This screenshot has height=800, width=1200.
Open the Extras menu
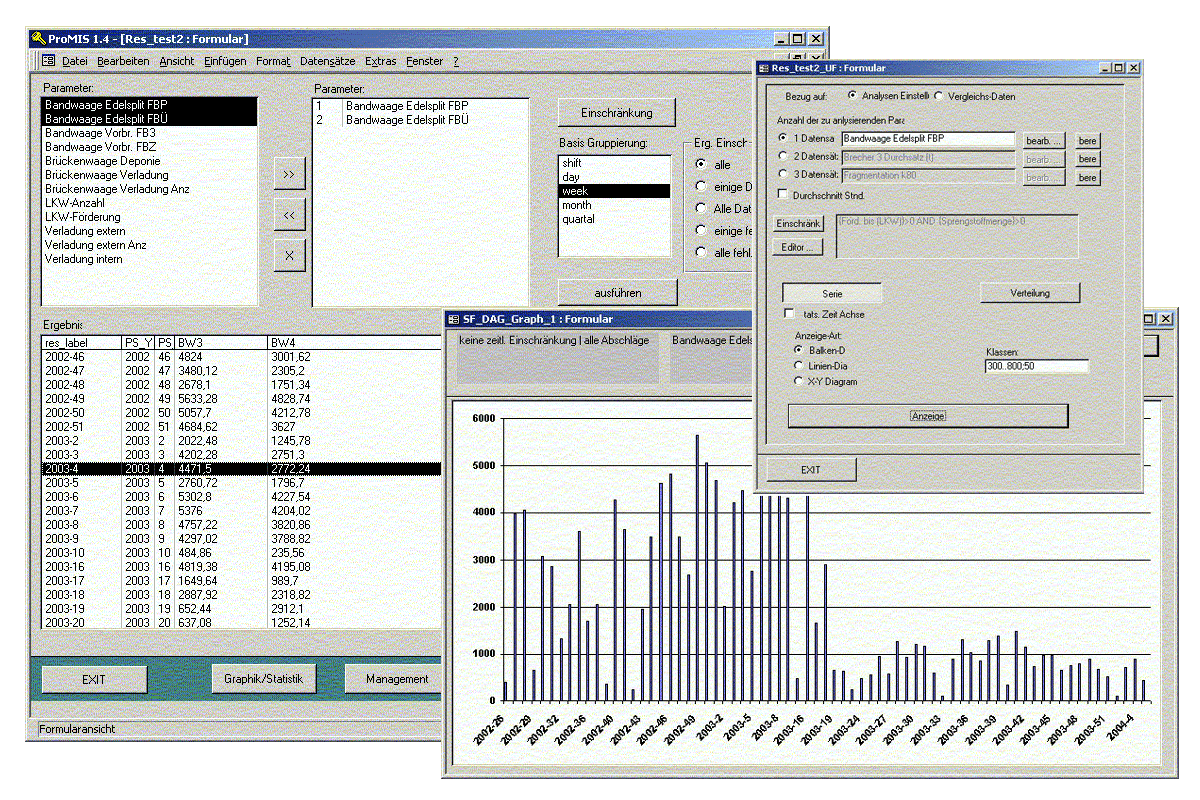[x=380, y=61]
